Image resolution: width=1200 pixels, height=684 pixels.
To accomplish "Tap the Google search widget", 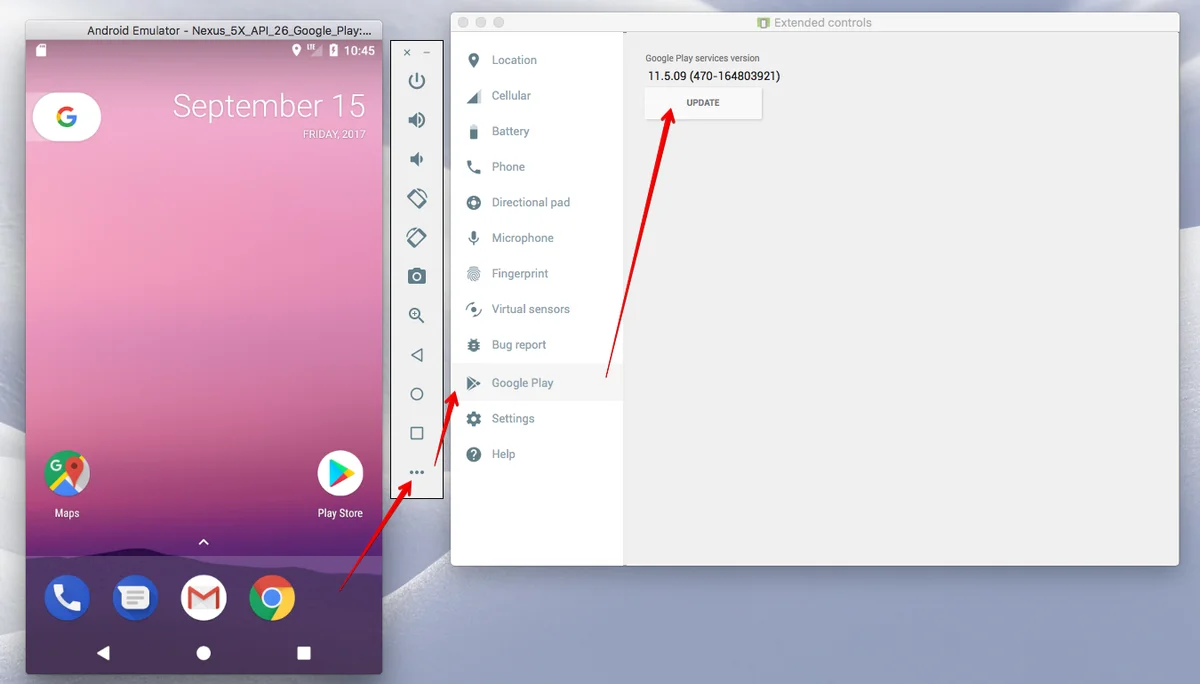I will point(67,117).
